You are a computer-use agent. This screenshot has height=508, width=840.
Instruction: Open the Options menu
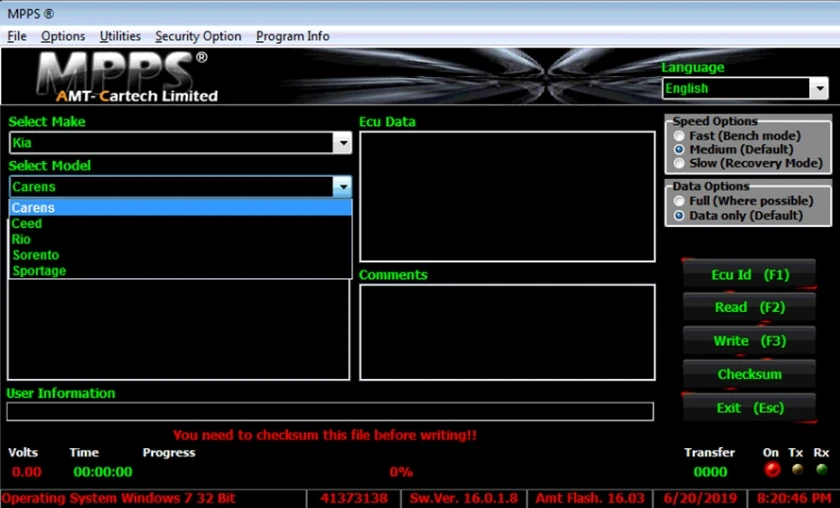[x=63, y=36]
